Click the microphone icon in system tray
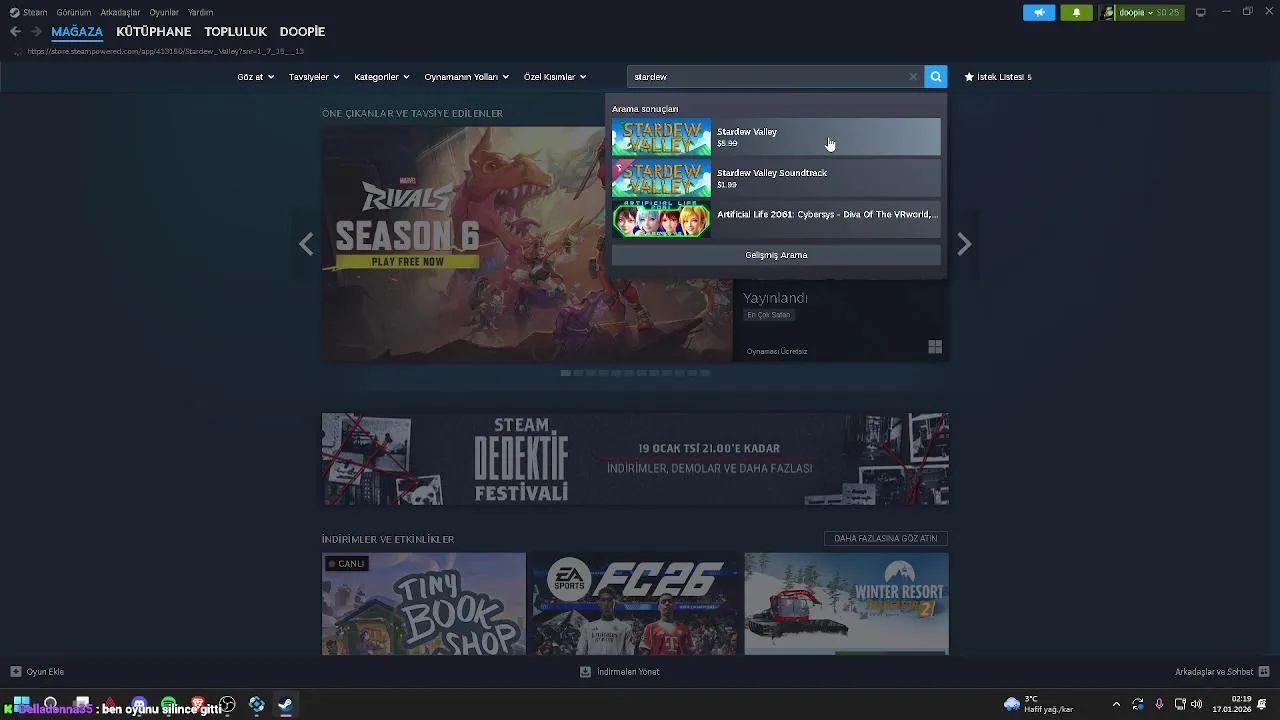The height and width of the screenshot is (720, 1280). [x=1159, y=705]
